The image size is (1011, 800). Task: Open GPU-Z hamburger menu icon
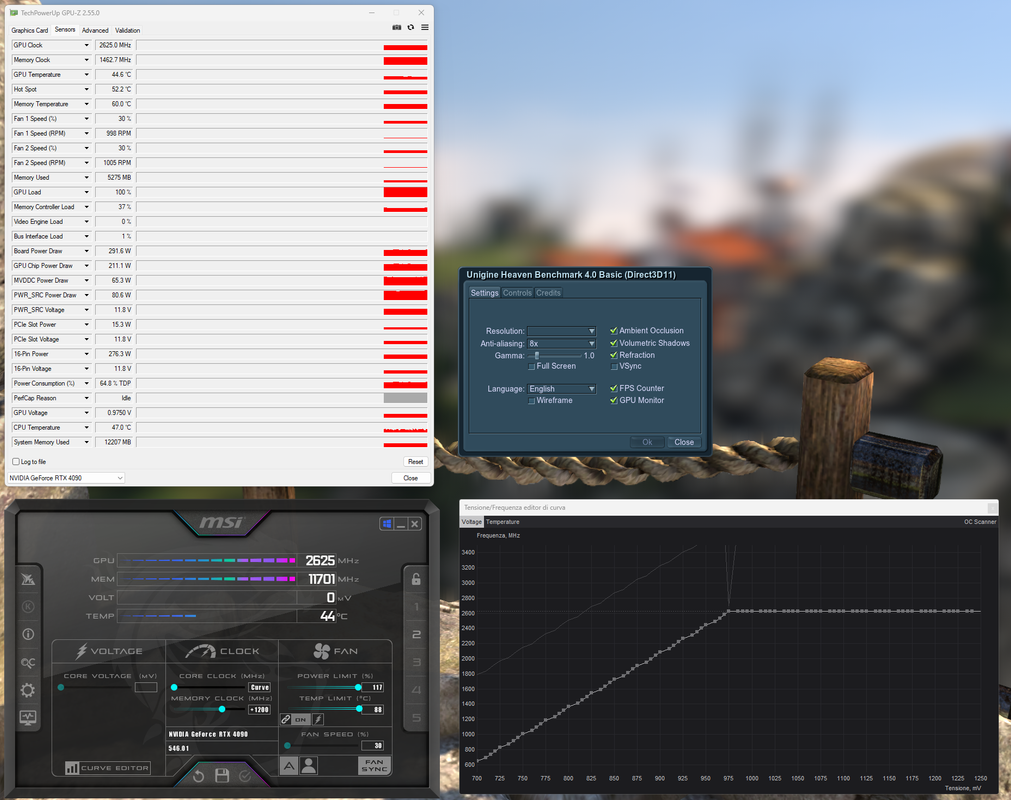(425, 27)
